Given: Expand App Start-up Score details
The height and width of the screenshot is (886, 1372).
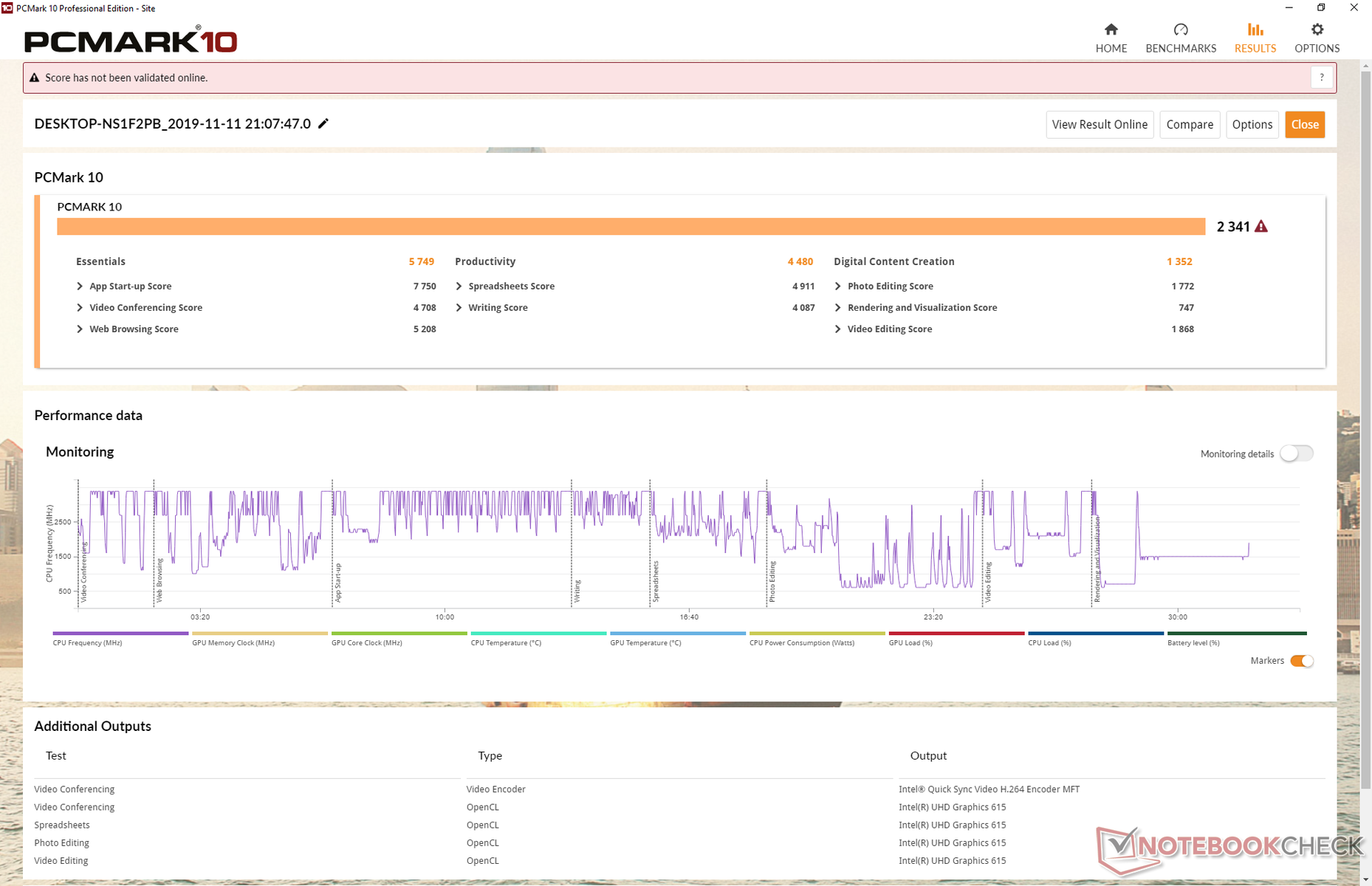Looking at the screenshot, I should (80, 286).
